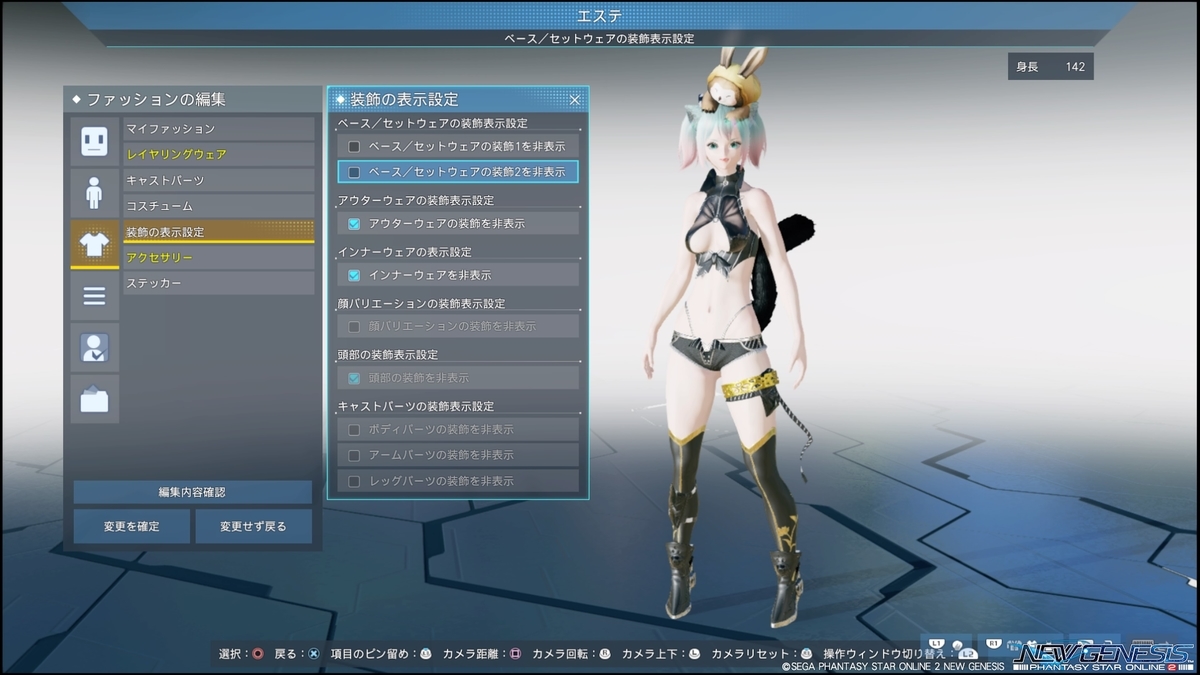Click 変更せず戻る button
This screenshot has width=1200, height=675.
click(x=254, y=526)
